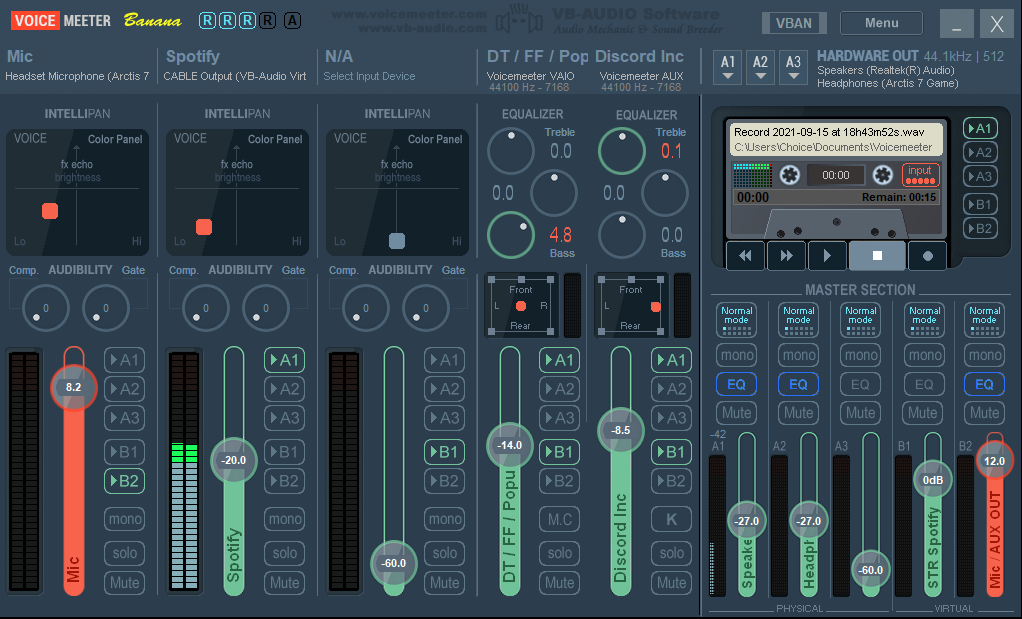
Task: Mute the Mic strip
Action: pyautogui.click(x=124, y=583)
